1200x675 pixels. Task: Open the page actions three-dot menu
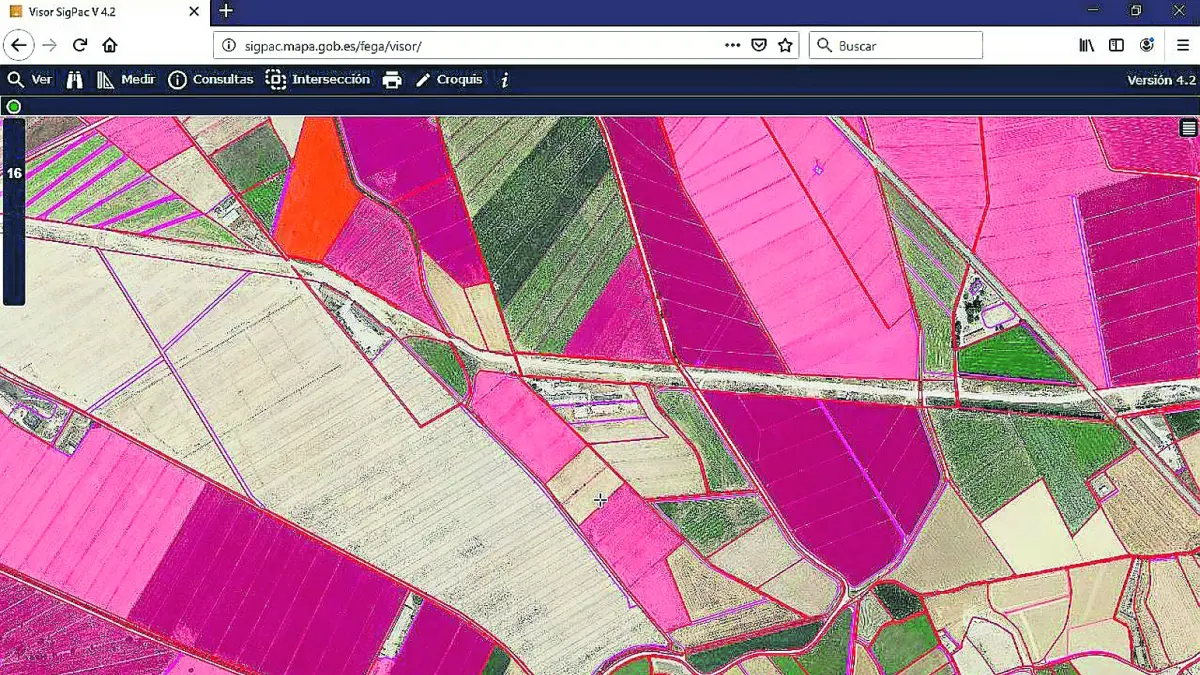732,45
